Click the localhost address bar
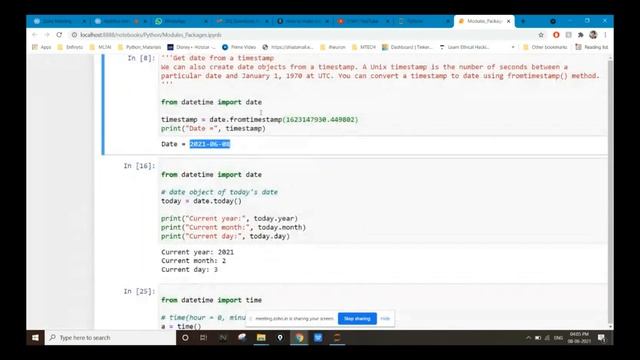This screenshot has height=360, width=640. coord(302,35)
